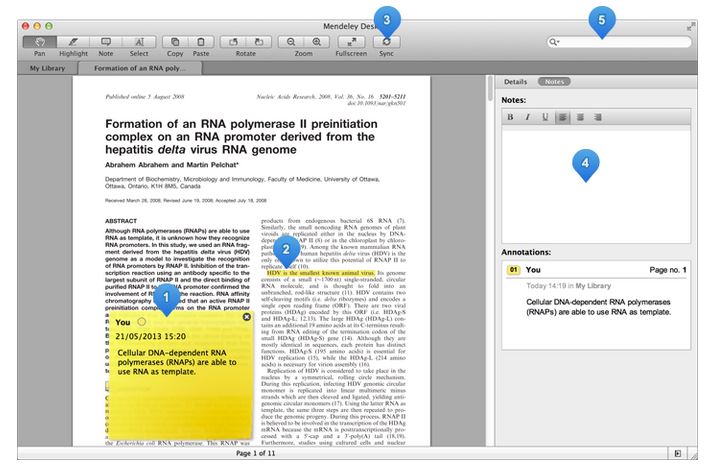712x475 pixels.
Task: Enter Fullscreen reading mode
Action: tap(351, 42)
